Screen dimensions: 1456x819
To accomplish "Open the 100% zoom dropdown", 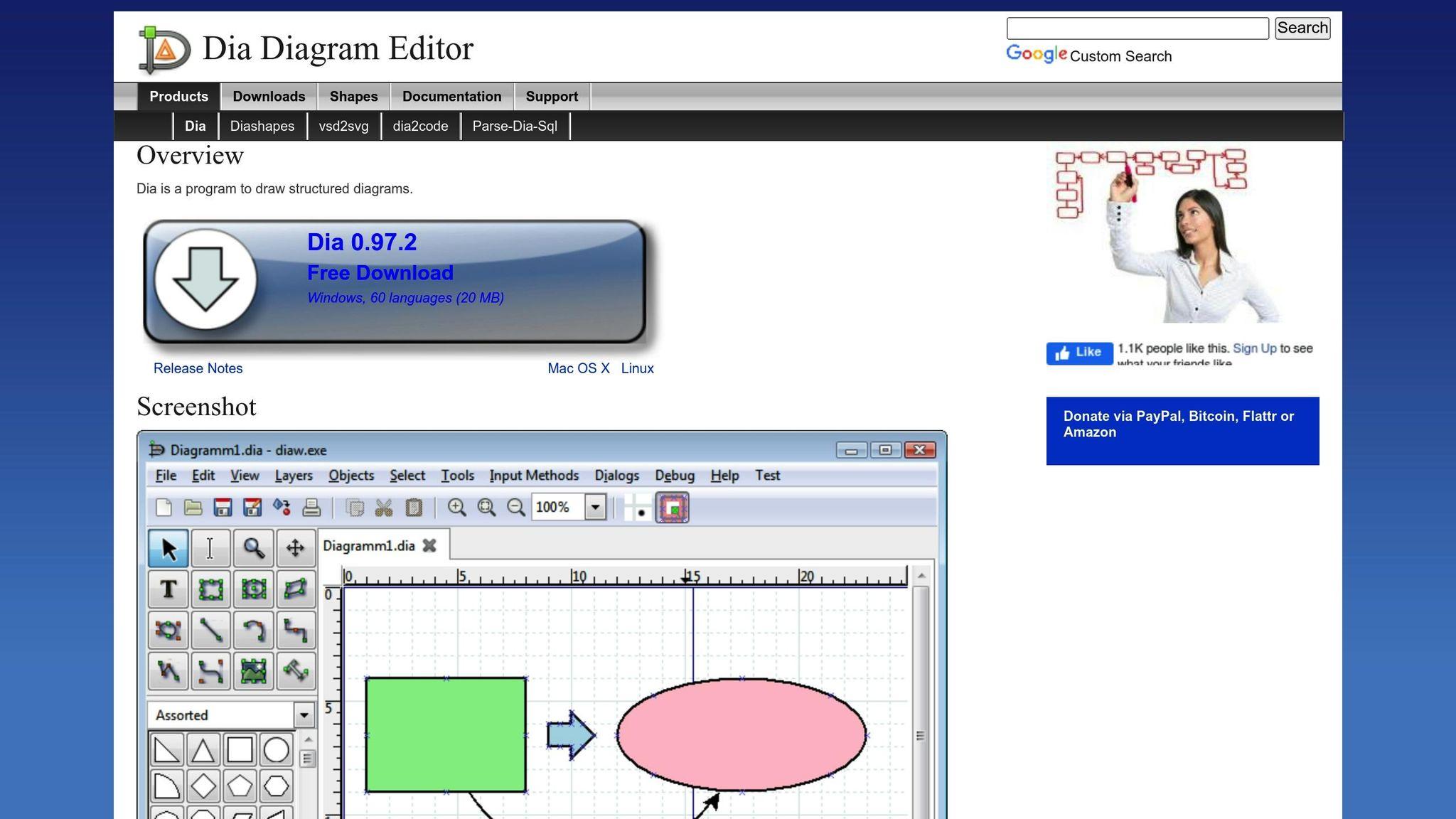I will coord(595,508).
